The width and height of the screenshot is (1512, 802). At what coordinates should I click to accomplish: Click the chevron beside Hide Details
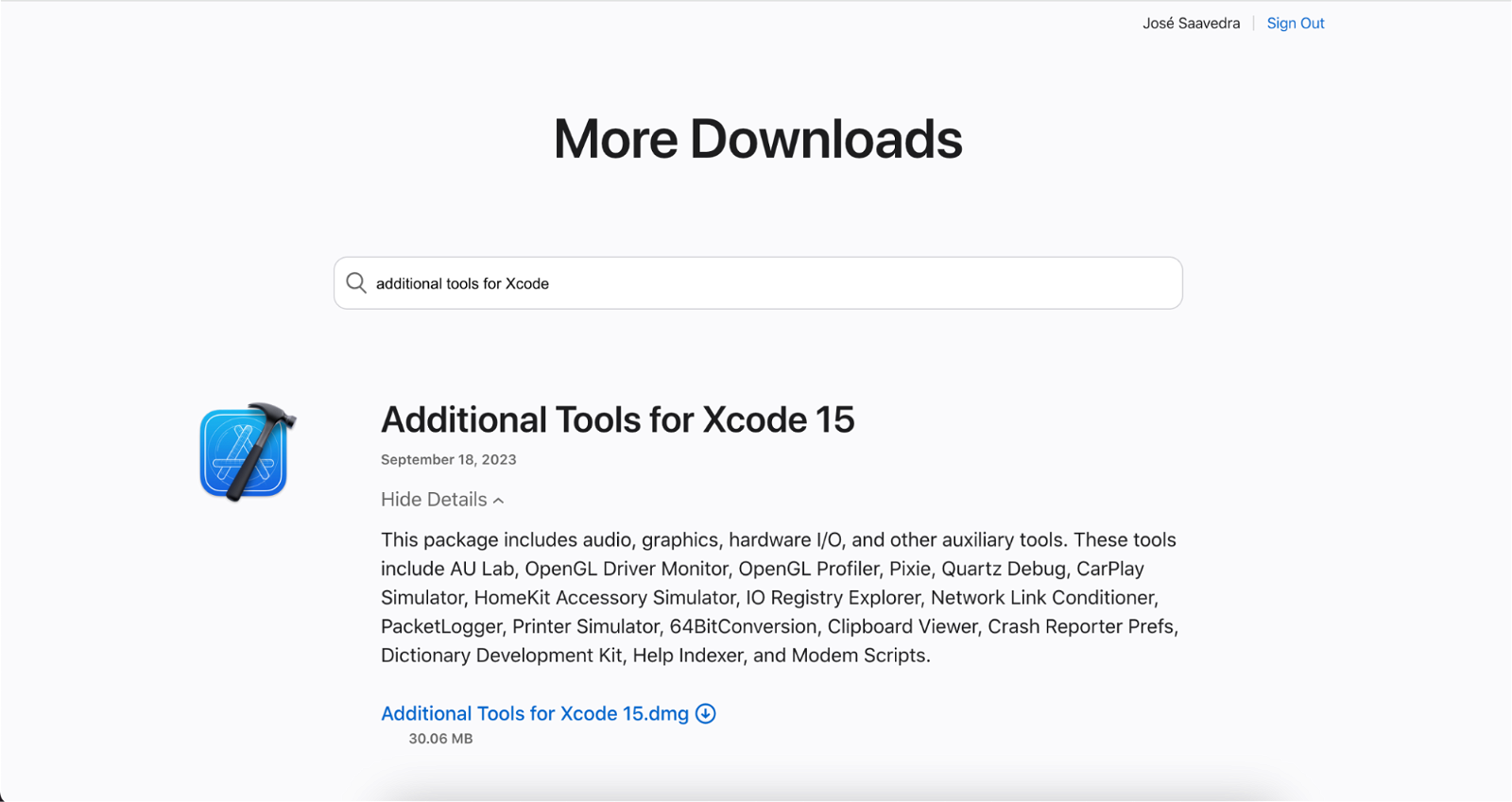click(x=499, y=501)
